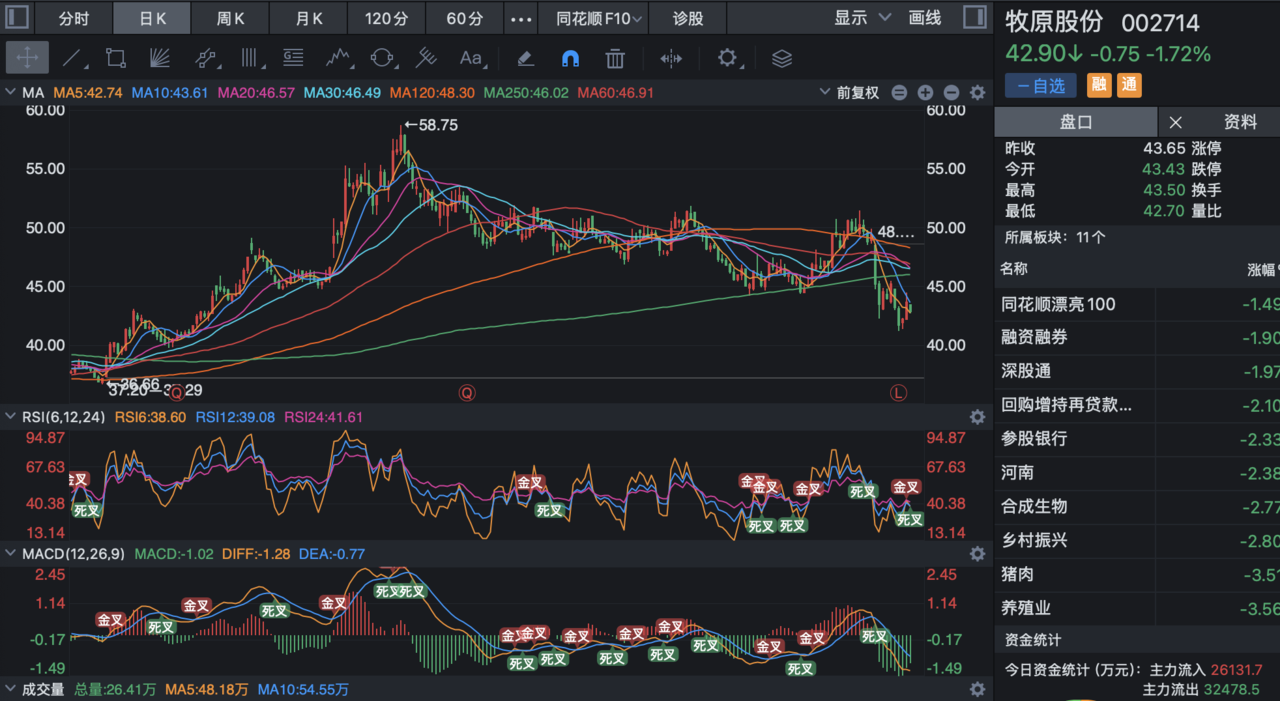Select the crosshair move cursor tool
1280x701 pixels.
pyautogui.click(x=27, y=58)
